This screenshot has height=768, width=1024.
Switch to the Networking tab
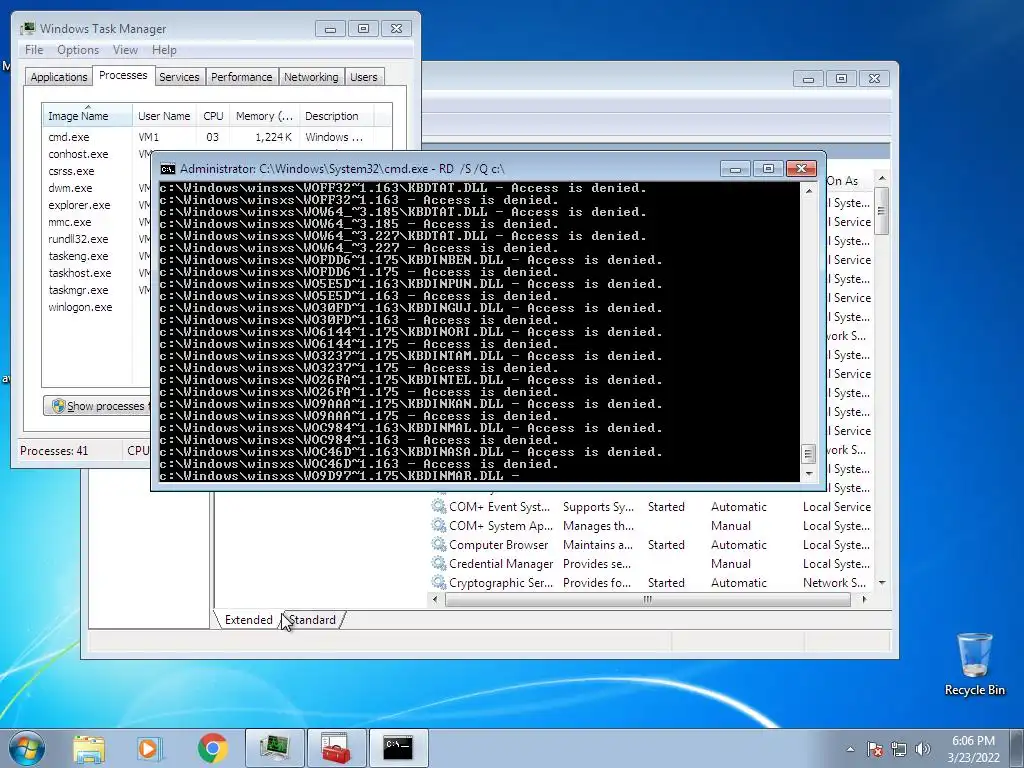click(311, 77)
